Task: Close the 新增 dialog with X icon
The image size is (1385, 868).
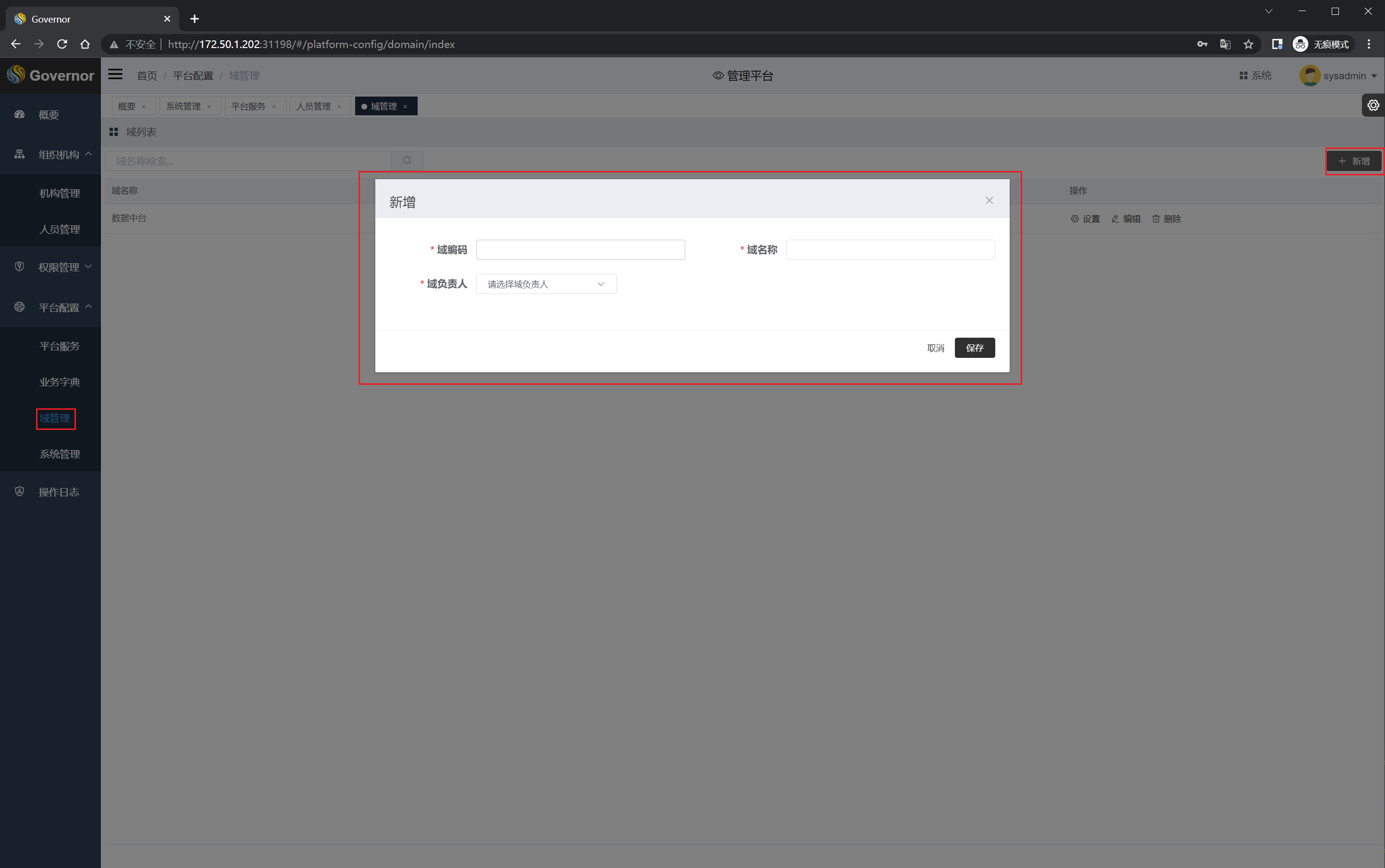Action: [x=989, y=200]
